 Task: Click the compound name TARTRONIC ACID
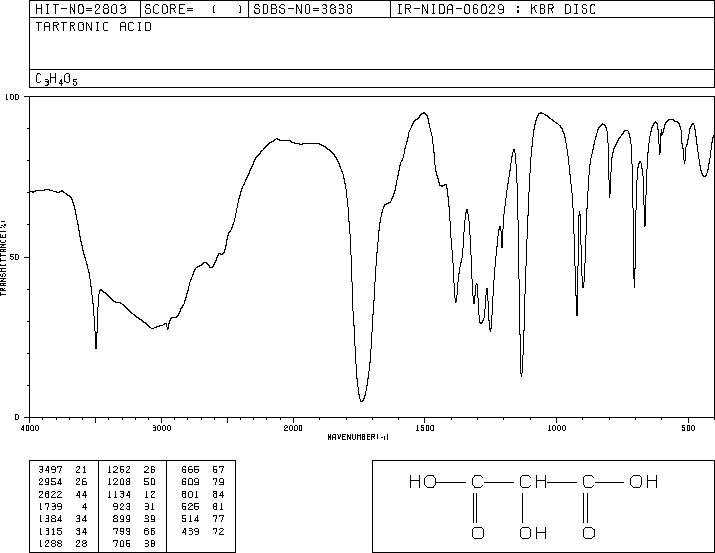point(93,27)
